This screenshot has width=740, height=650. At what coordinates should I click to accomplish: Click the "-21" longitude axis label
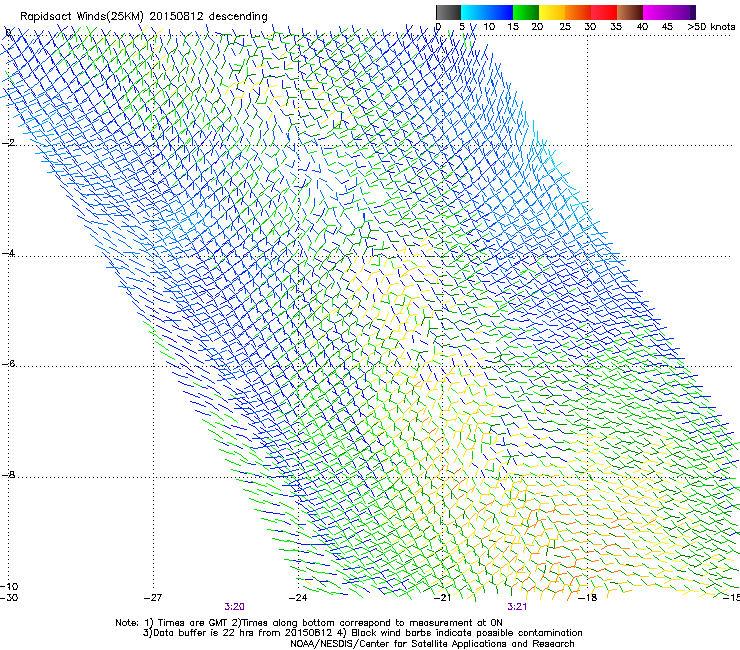click(x=442, y=598)
